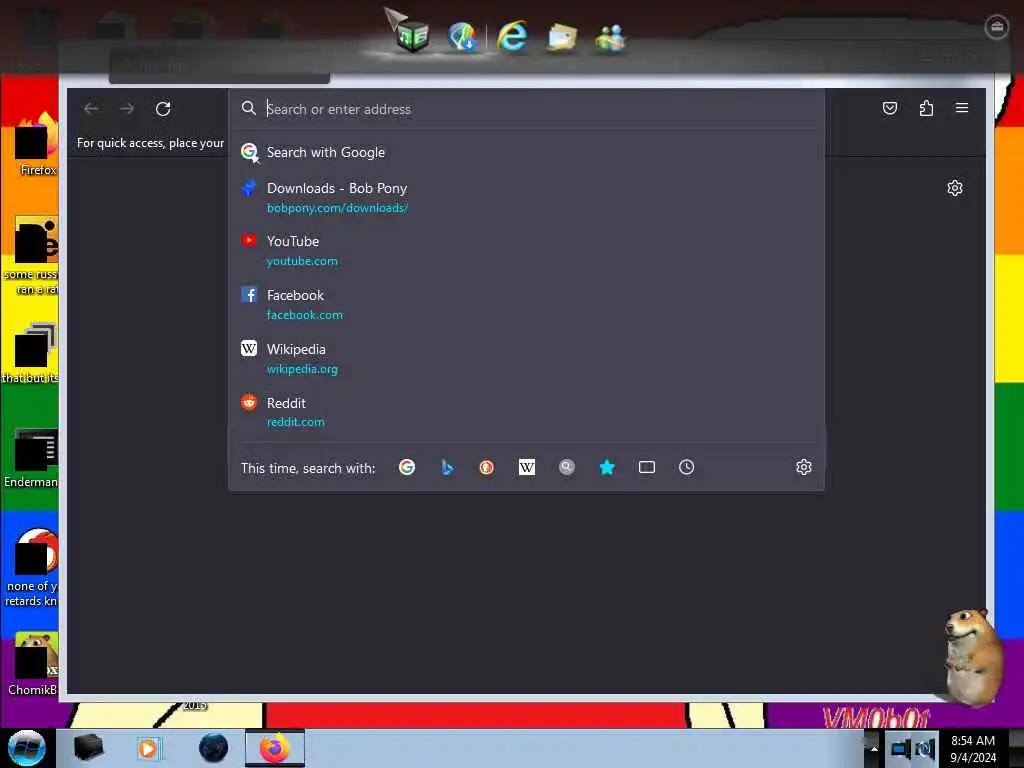Click magnifier icon in address bar
Image resolution: width=1024 pixels, height=768 pixels.
coord(248,108)
